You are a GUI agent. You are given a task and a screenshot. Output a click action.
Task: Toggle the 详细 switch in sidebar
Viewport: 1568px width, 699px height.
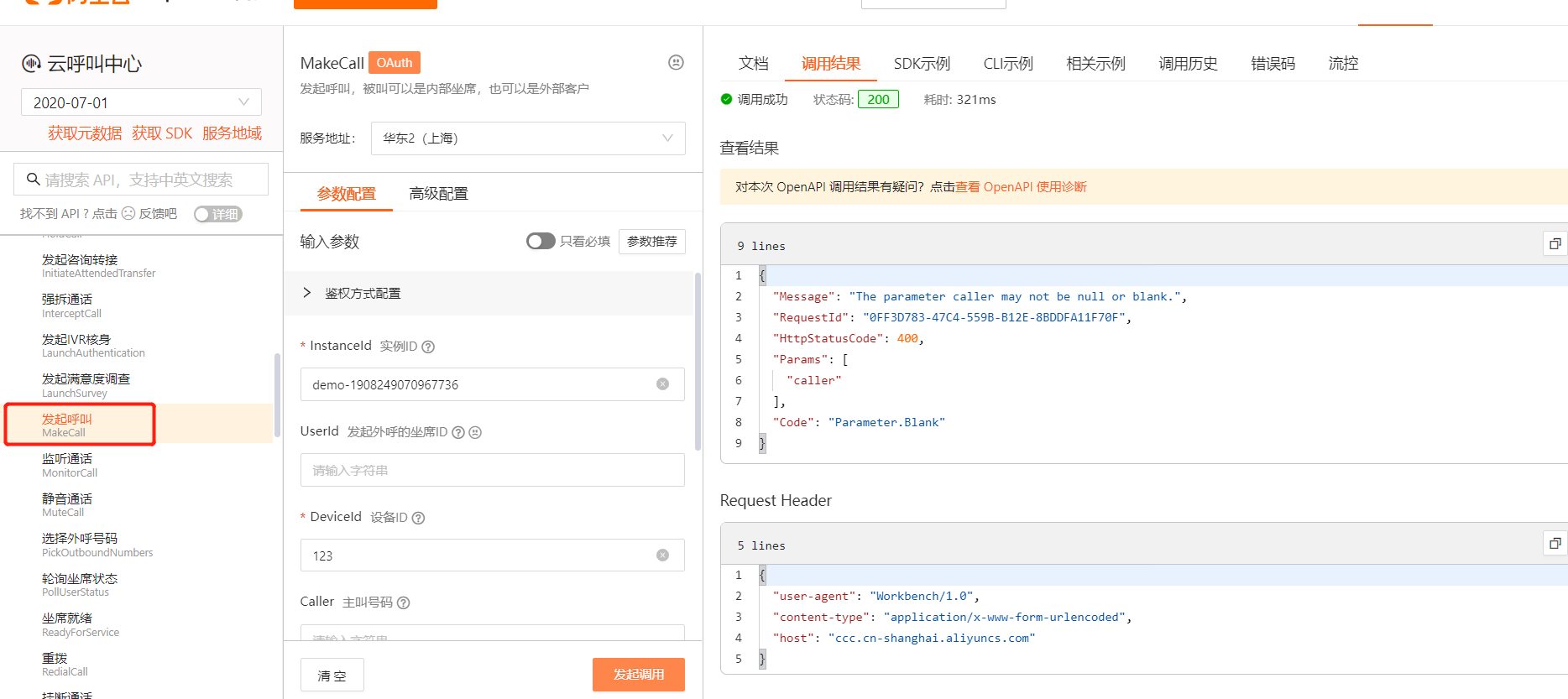[217, 214]
